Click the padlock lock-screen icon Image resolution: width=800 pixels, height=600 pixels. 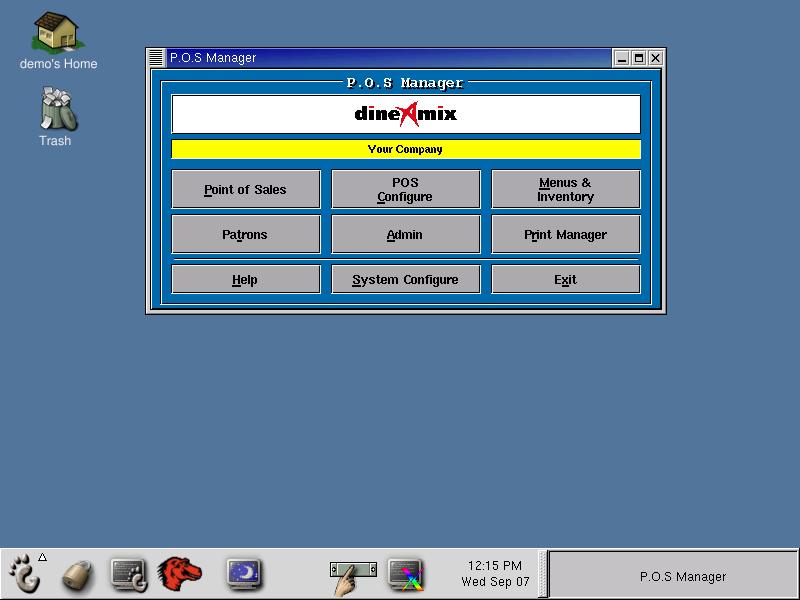(x=78, y=576)
